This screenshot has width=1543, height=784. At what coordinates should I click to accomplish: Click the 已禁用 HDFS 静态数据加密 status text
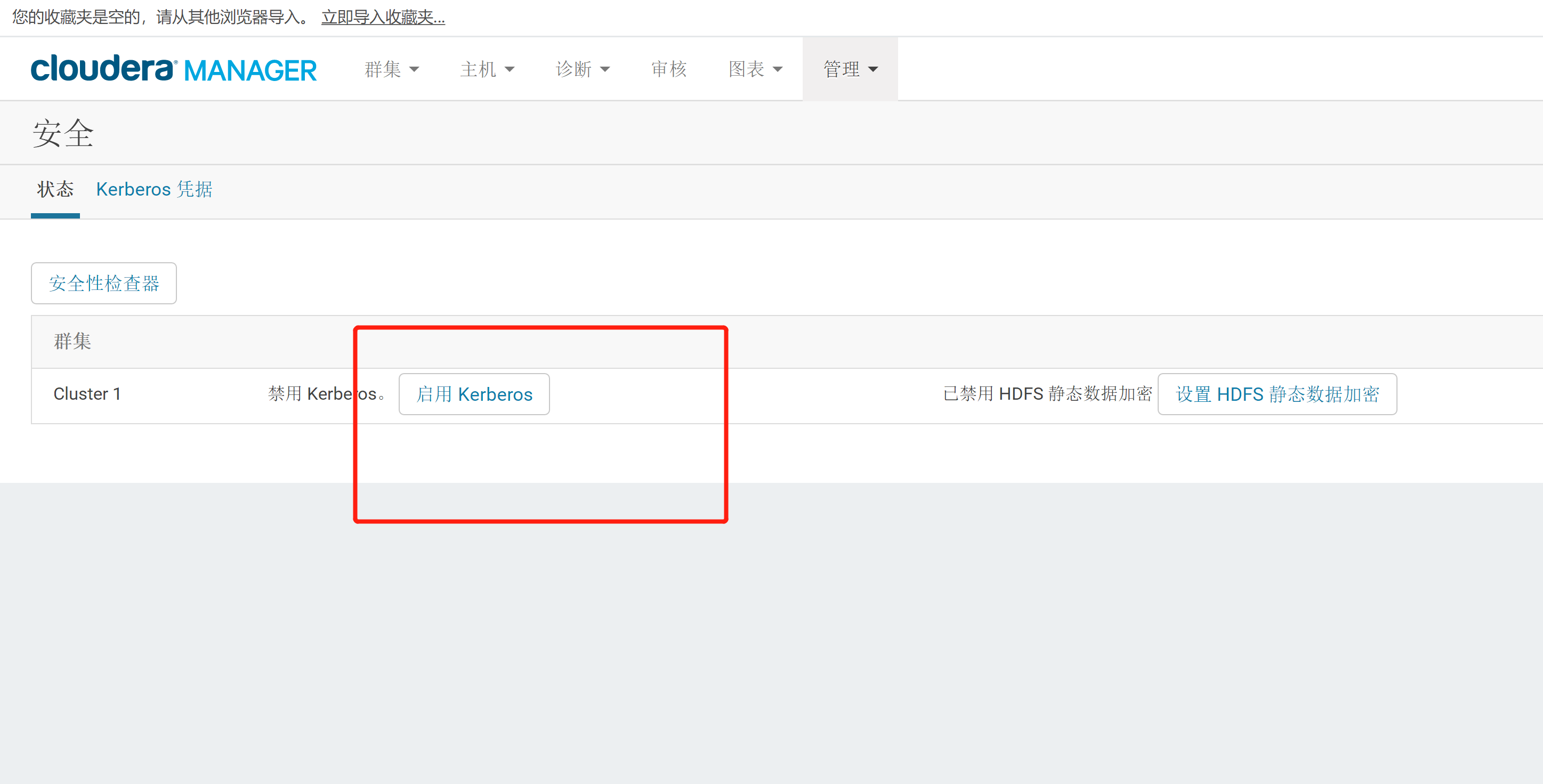pos(1048,393)
